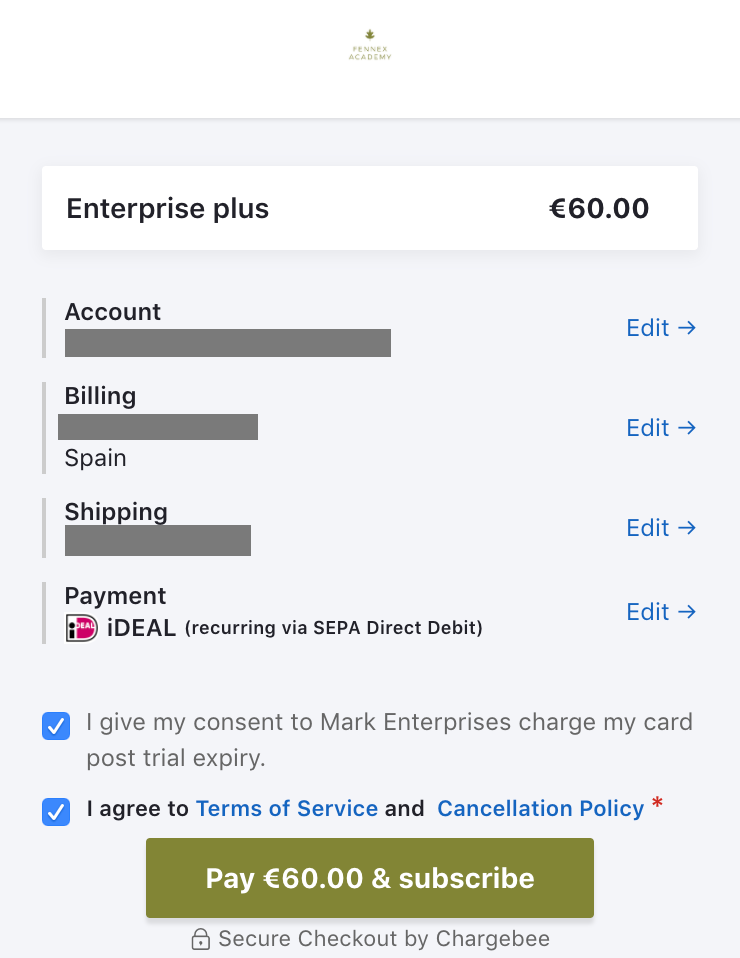Image resolution: width=740 pixels, height=958 pixels.
Task: Edit the Account details
Action: click(x=660, y=328)
